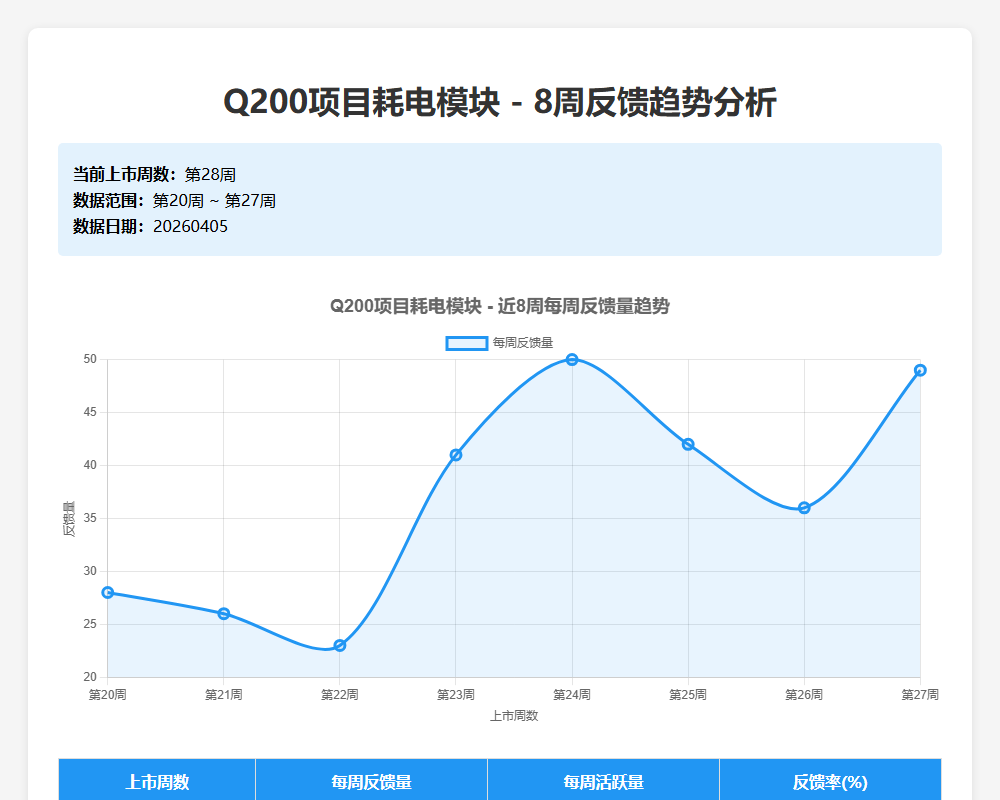Image resolution: width=1000 pixels, height=800 pixels.
Task: Select the 第24周 peak data point
Action: [572, 360]
